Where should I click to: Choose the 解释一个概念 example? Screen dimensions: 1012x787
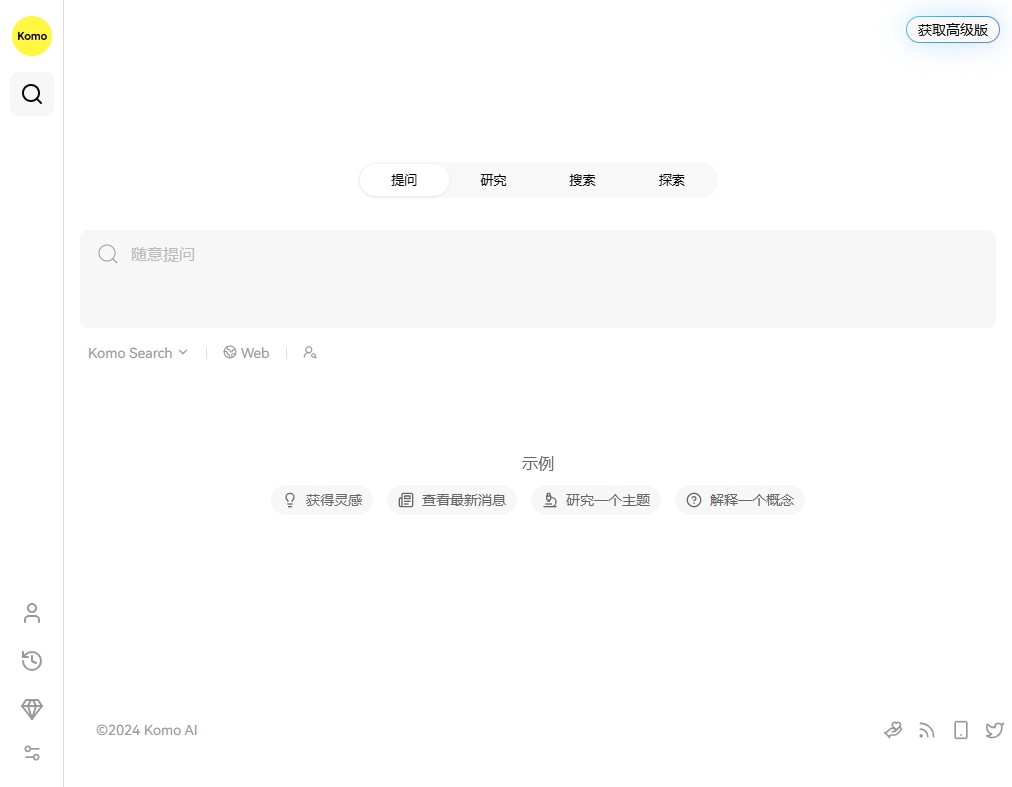pos(740,500)
